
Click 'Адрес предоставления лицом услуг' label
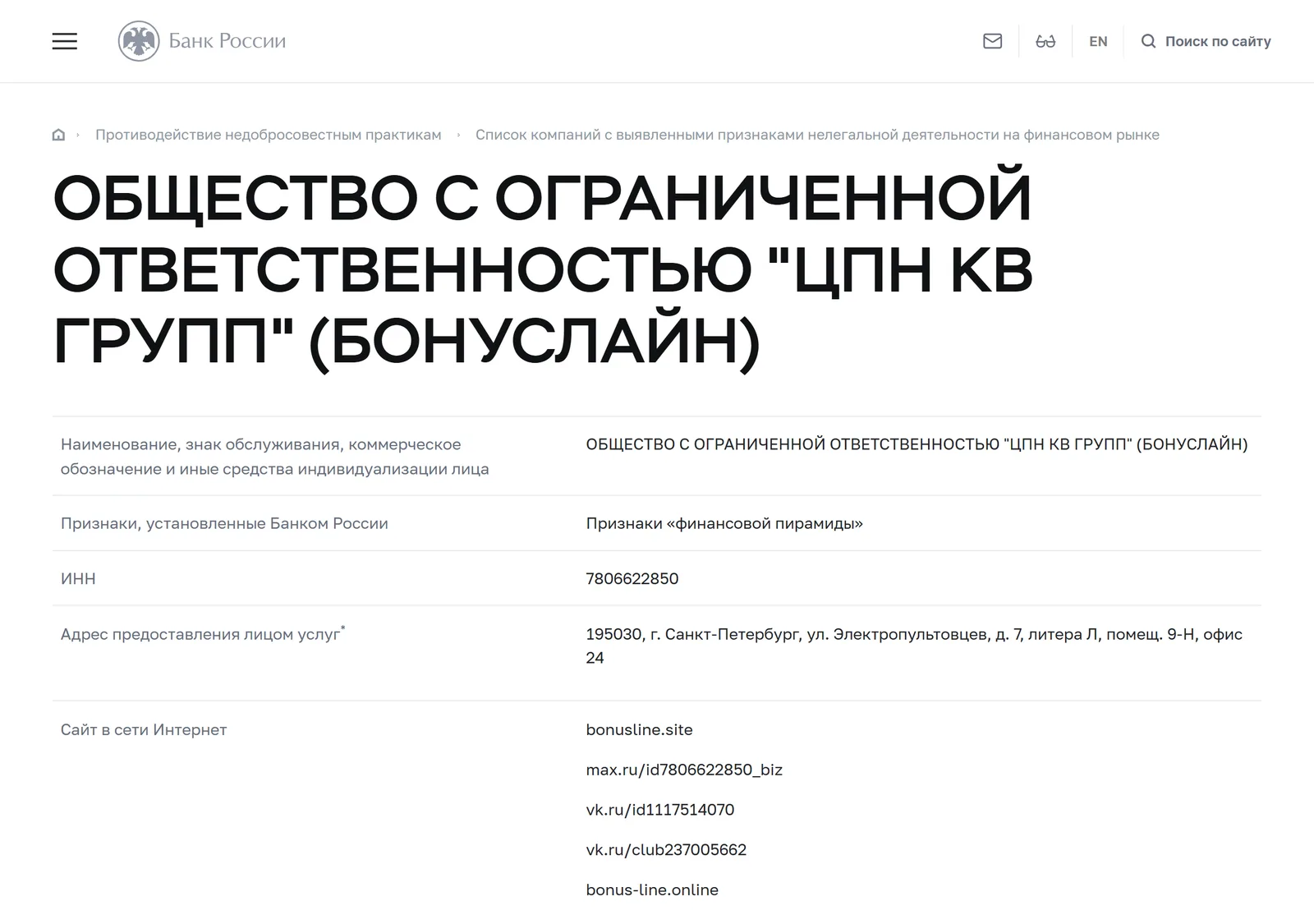point(203,634)
